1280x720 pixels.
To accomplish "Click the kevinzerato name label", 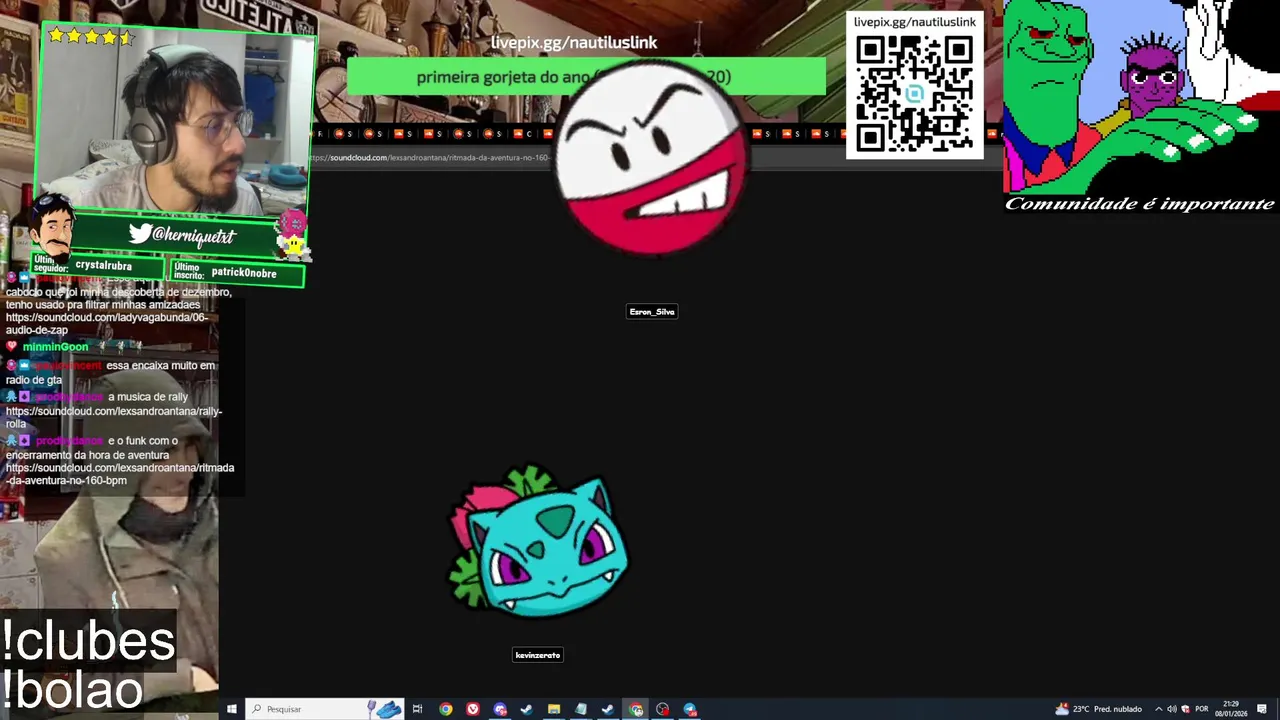I will pos(538,655).
